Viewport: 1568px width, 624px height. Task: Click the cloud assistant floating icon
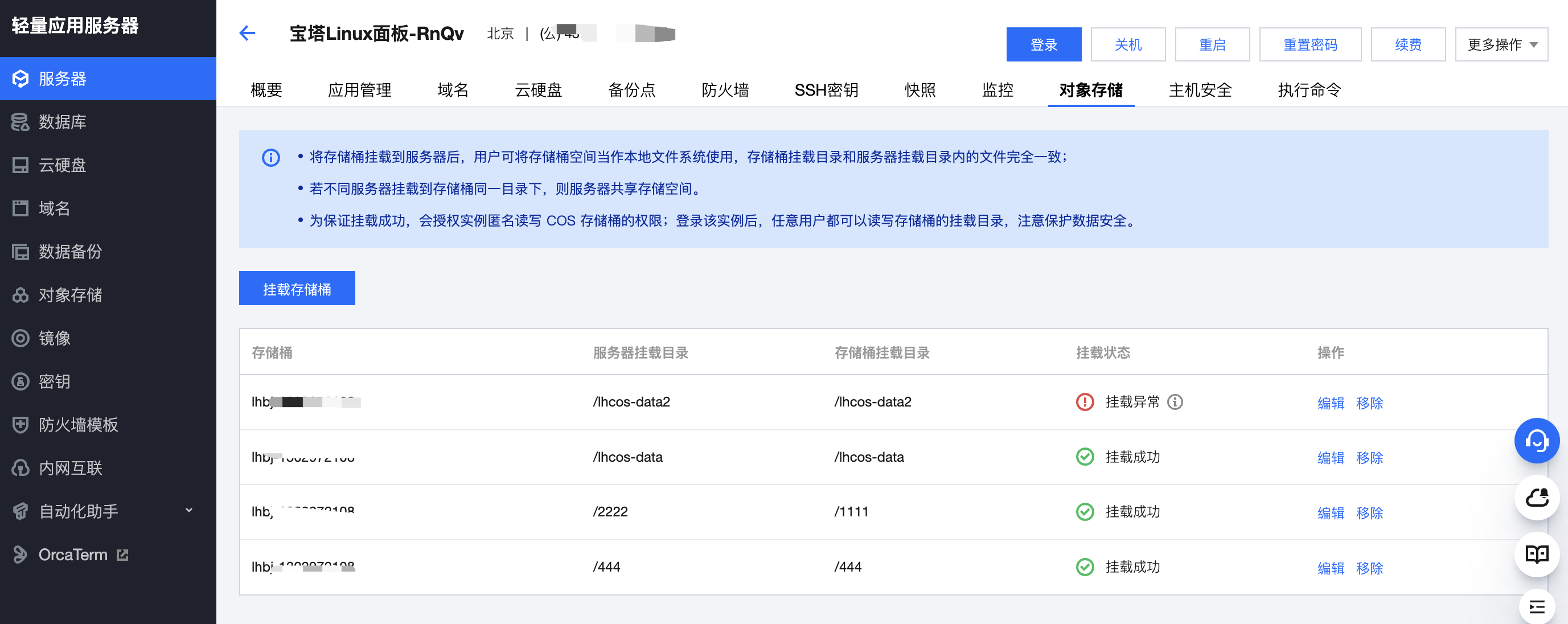[1536, 498]
